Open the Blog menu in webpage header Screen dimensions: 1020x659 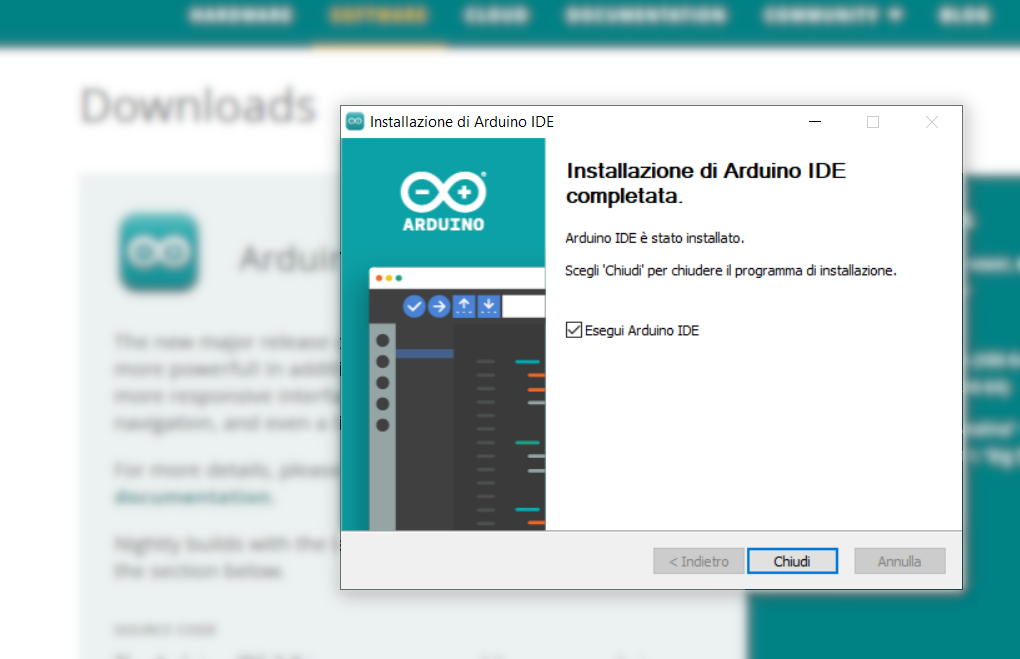click(965, 16)
